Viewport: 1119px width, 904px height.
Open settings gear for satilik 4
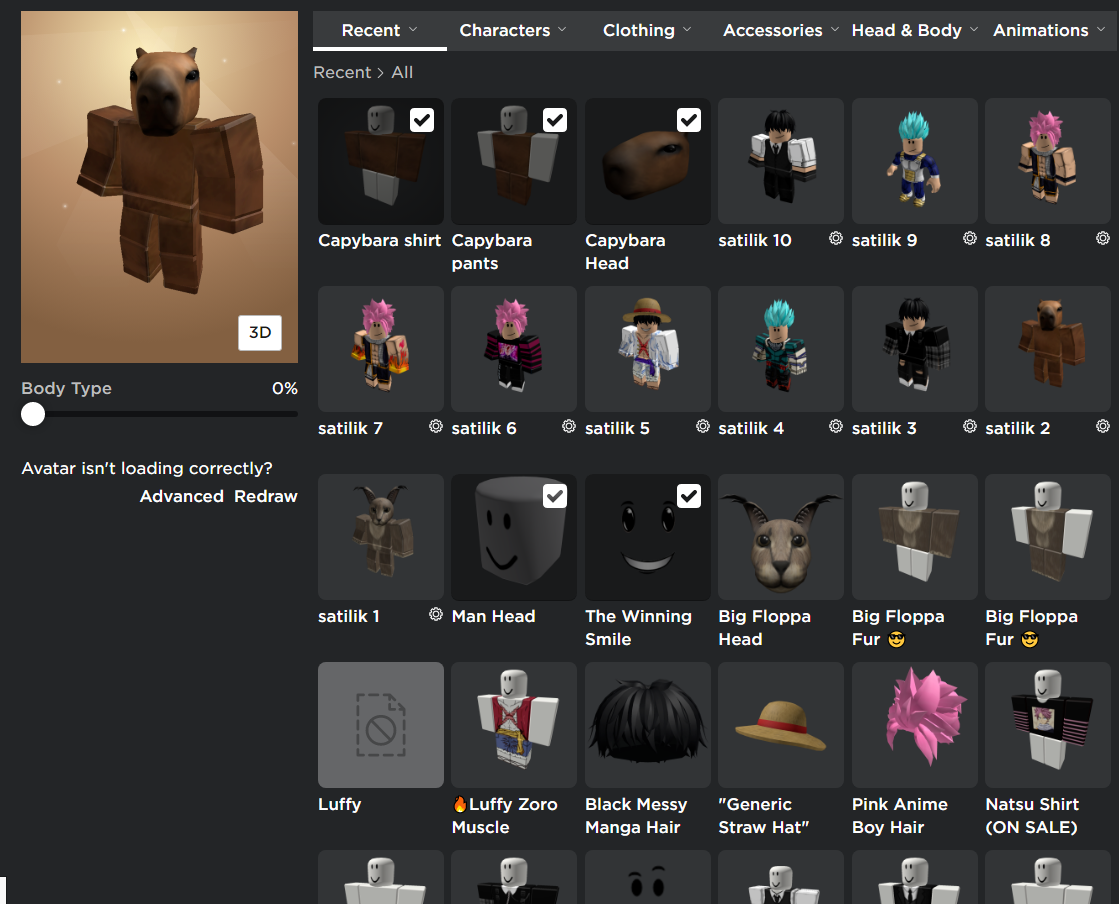(836, 427)
